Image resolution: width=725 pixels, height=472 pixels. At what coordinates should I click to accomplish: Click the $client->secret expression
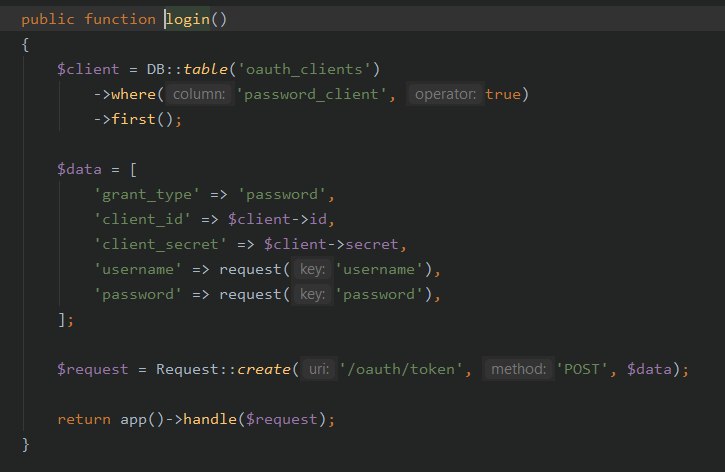(x=331, y=244)
